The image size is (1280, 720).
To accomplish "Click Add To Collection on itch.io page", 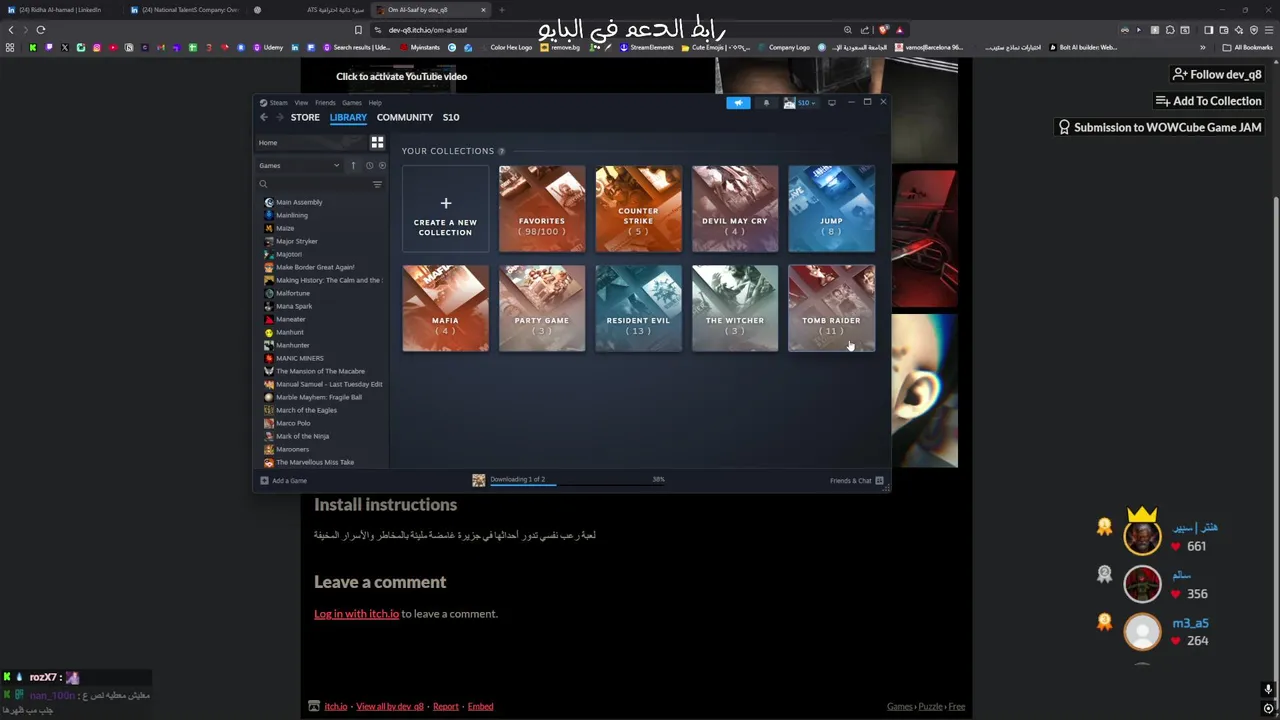I will [x=1208, y=101].
